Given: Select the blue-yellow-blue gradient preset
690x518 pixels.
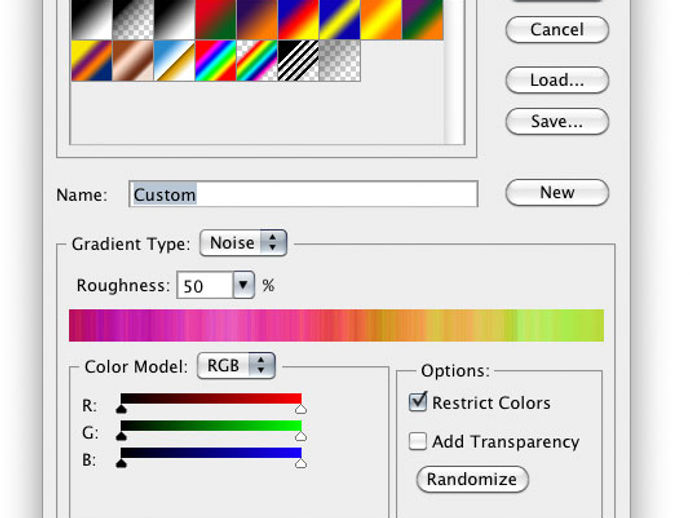Looking at the screenshot, I should coord(339,19).
